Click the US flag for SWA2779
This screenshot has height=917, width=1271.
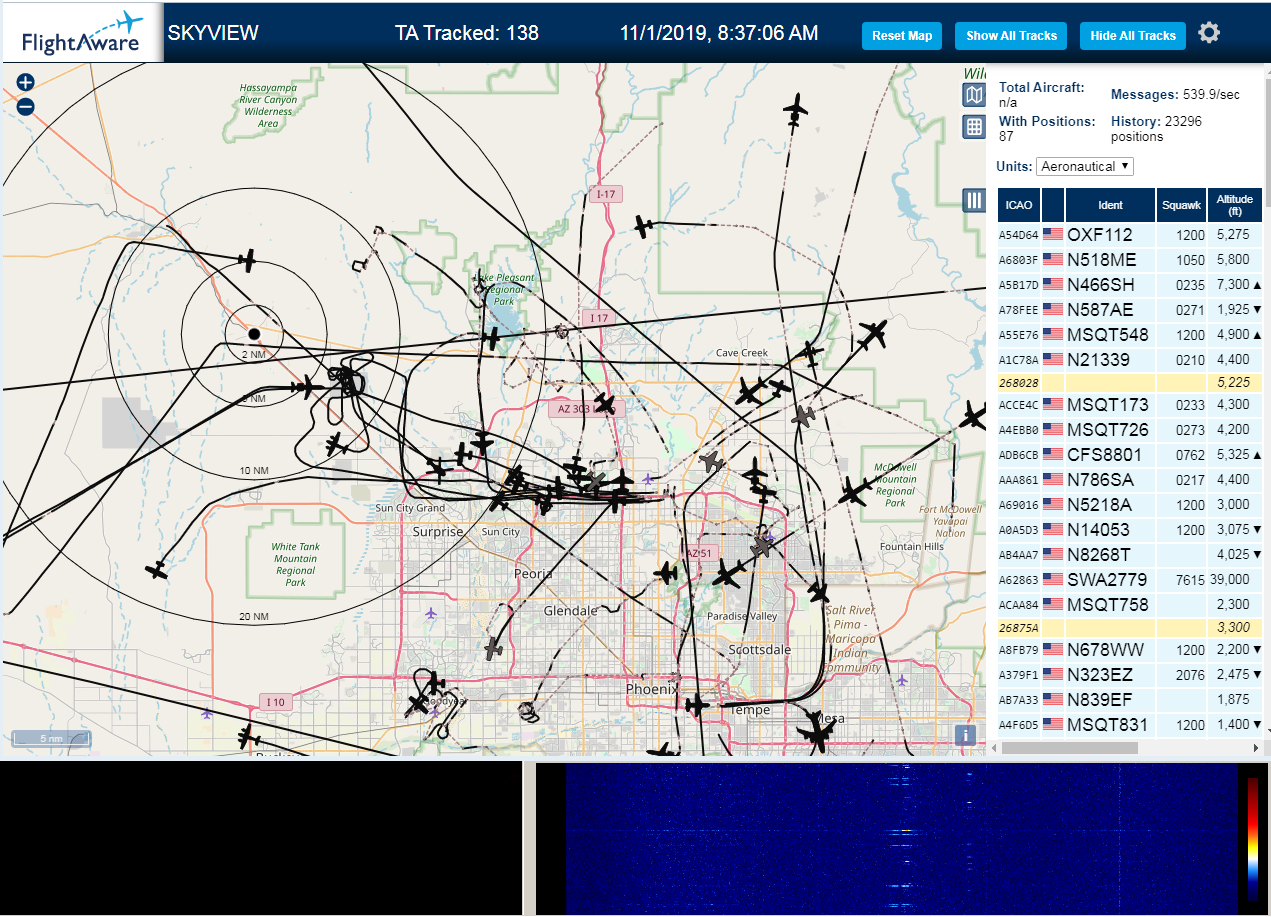(x=1053, y=579)
